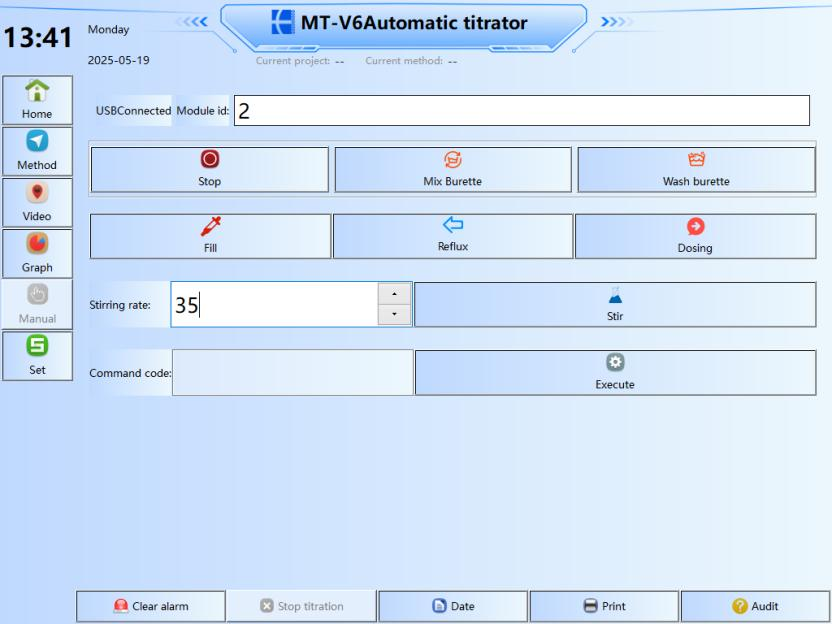Print using the bottom Print button
Screen dimensions: 832x624
pos(604,606)
